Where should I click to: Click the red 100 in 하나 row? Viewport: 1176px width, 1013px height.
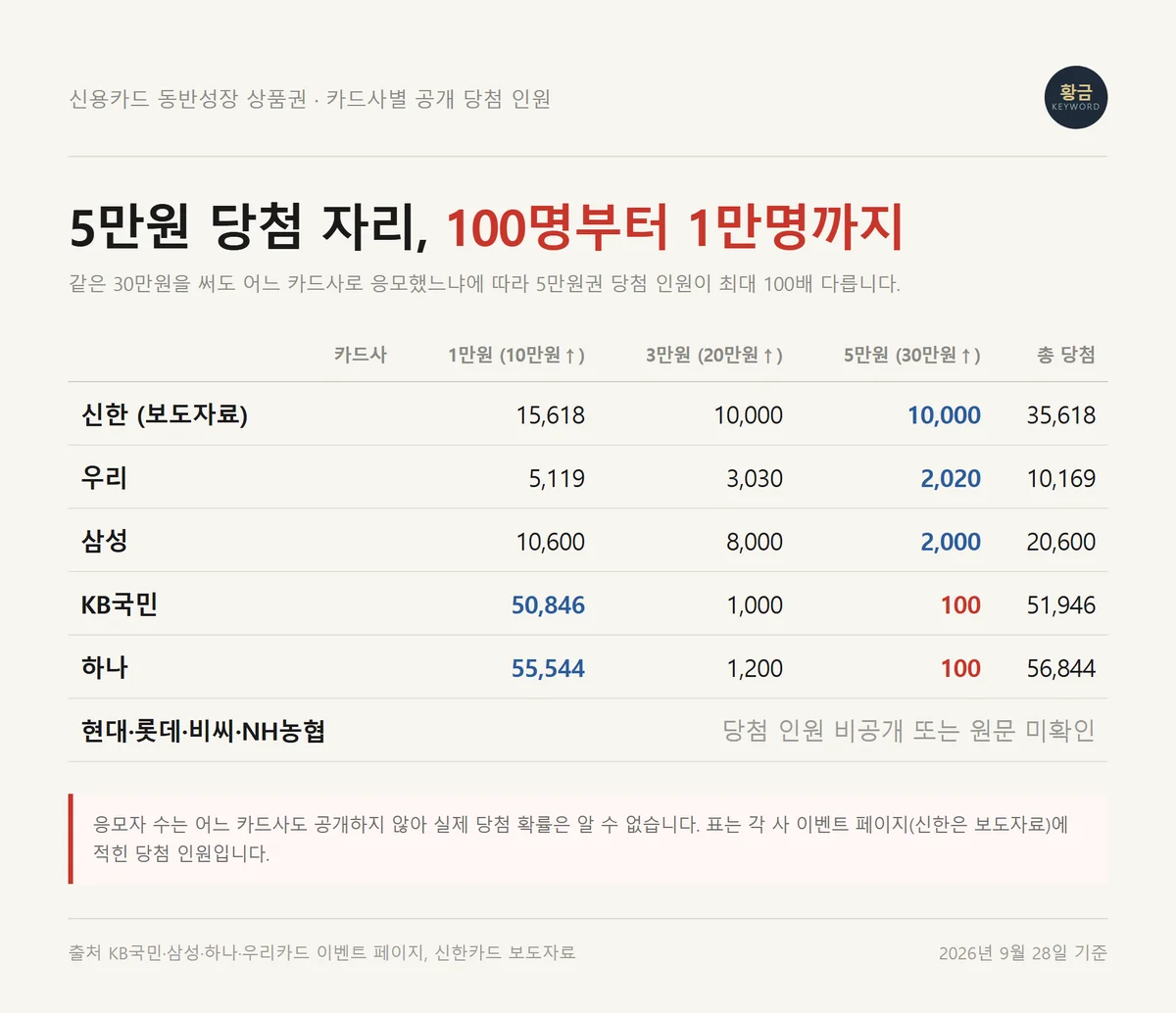[x=960, y=669]
